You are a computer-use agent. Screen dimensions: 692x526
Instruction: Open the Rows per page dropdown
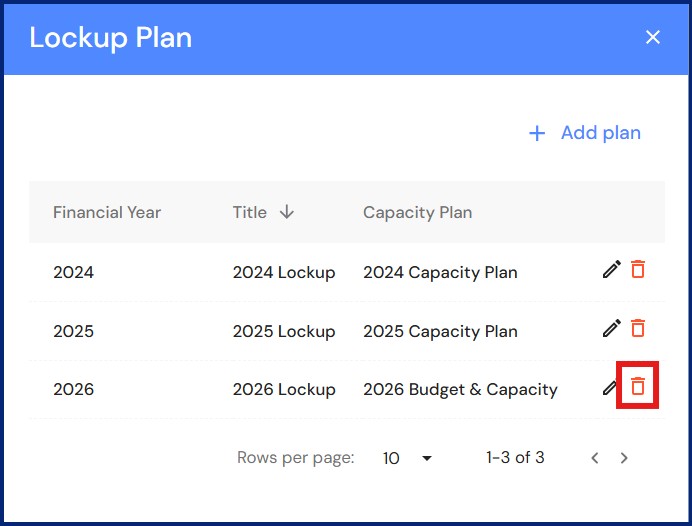pos(408,458)
